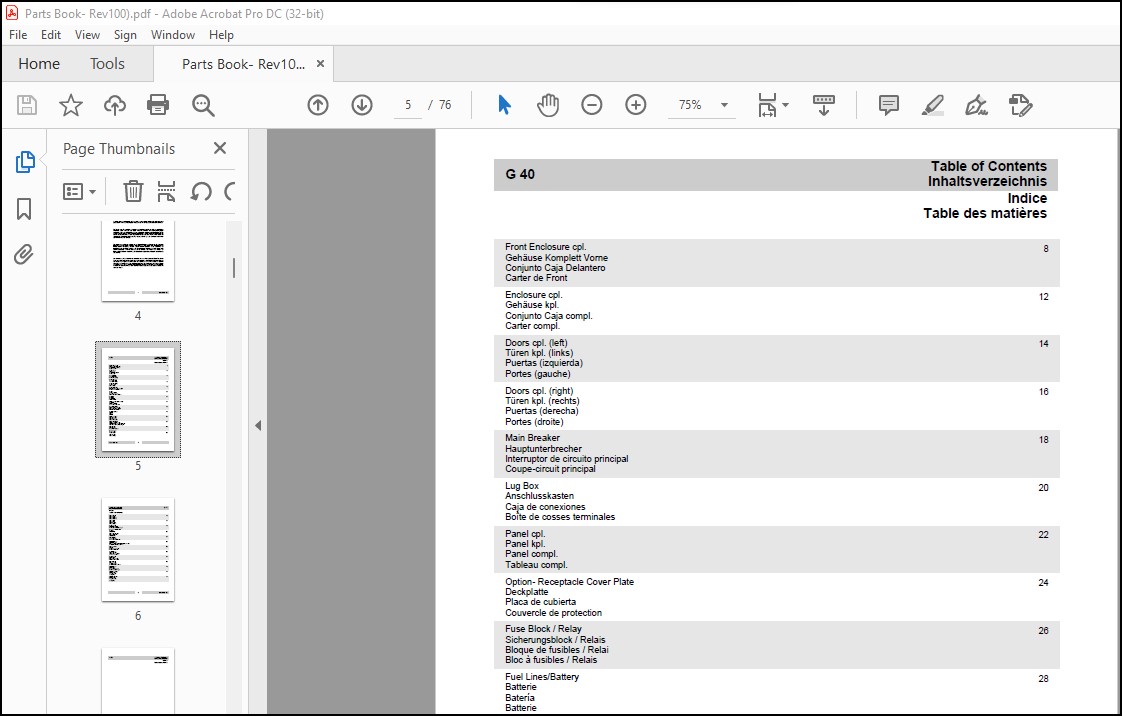The width and height of the screenshot is (1122, 716).
Task: Select the Highlight text tool
Action: coord(932,105)
